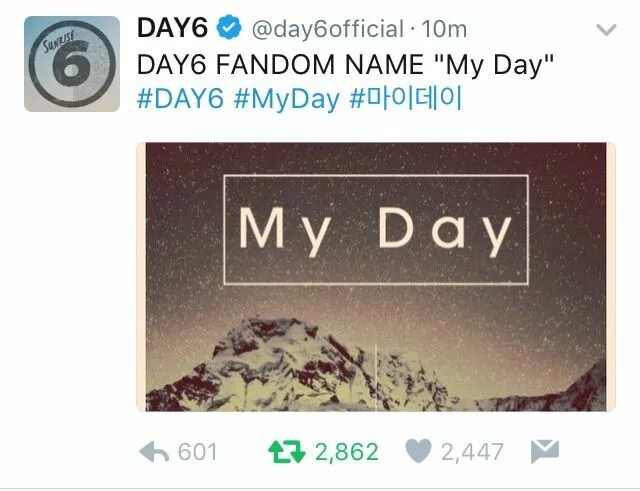Open the 10m timestamp permalink

pyautogui.click(x=444, y=29)
